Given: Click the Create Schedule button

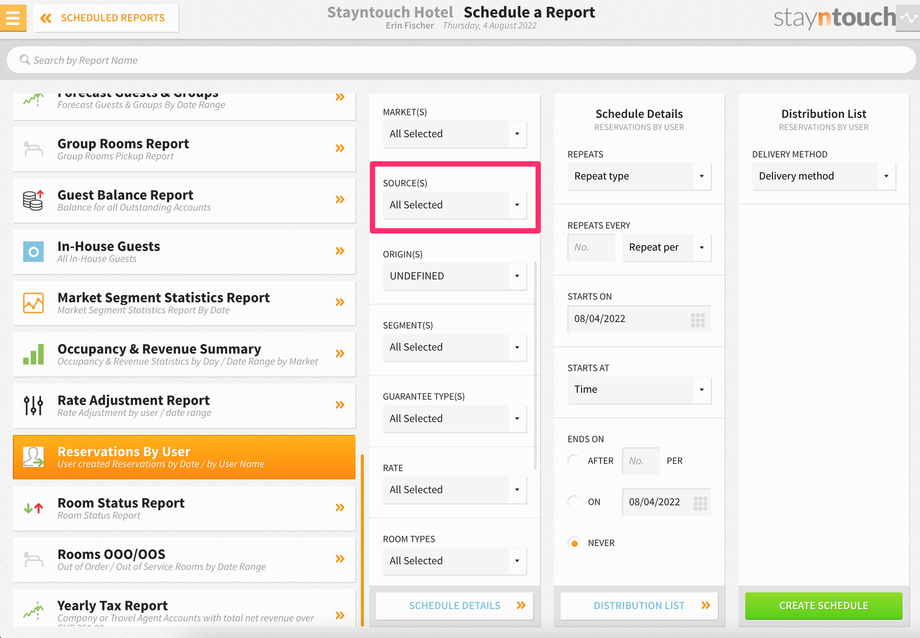Looking at the screenshot, I should tap(824, 606).
